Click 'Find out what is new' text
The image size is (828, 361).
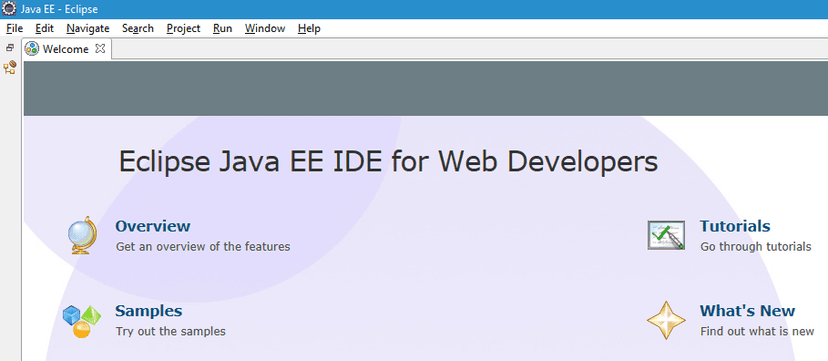(x=757, y=331)
